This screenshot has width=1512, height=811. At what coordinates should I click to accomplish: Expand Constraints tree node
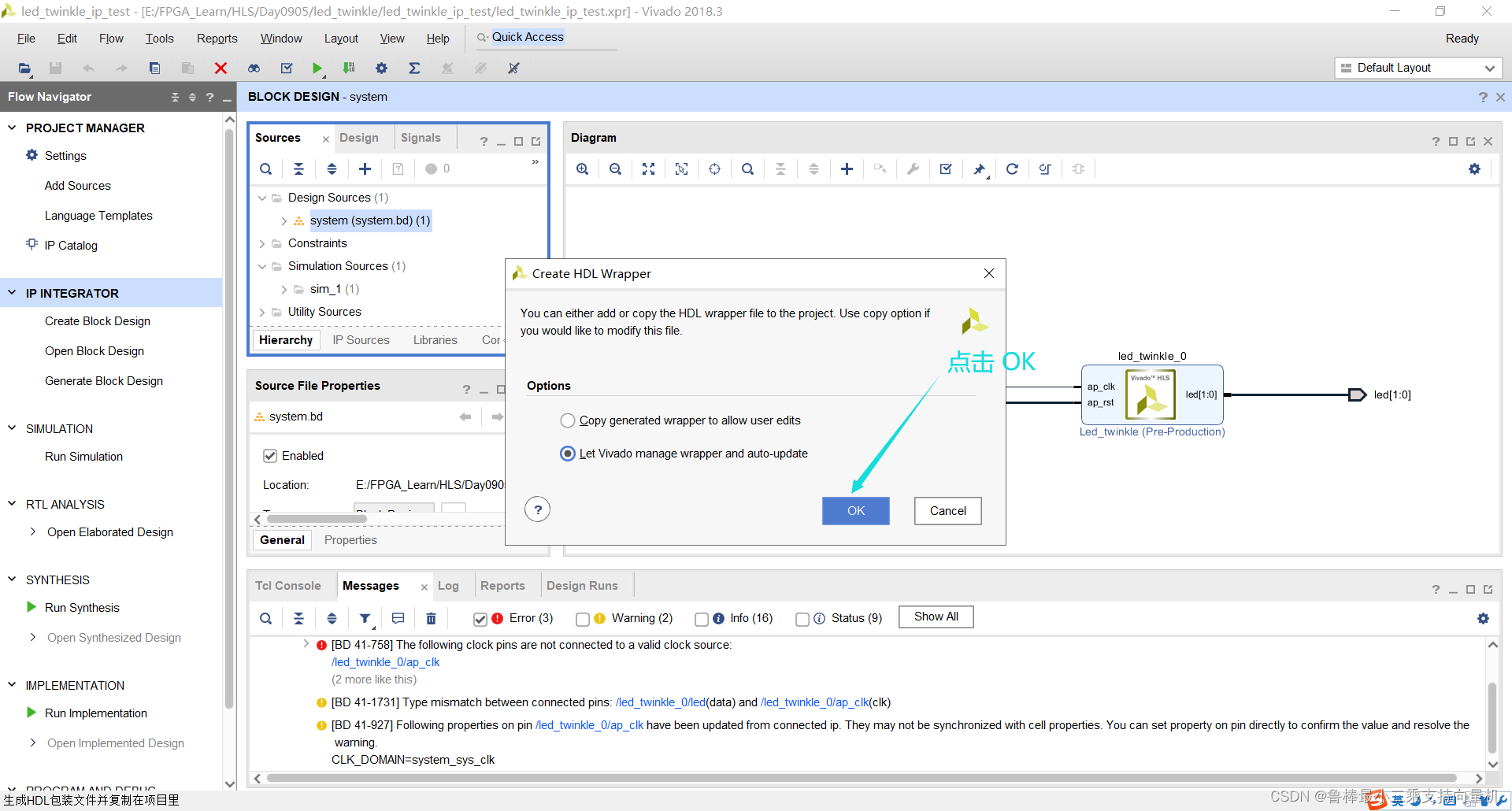[x=262, y=243]
